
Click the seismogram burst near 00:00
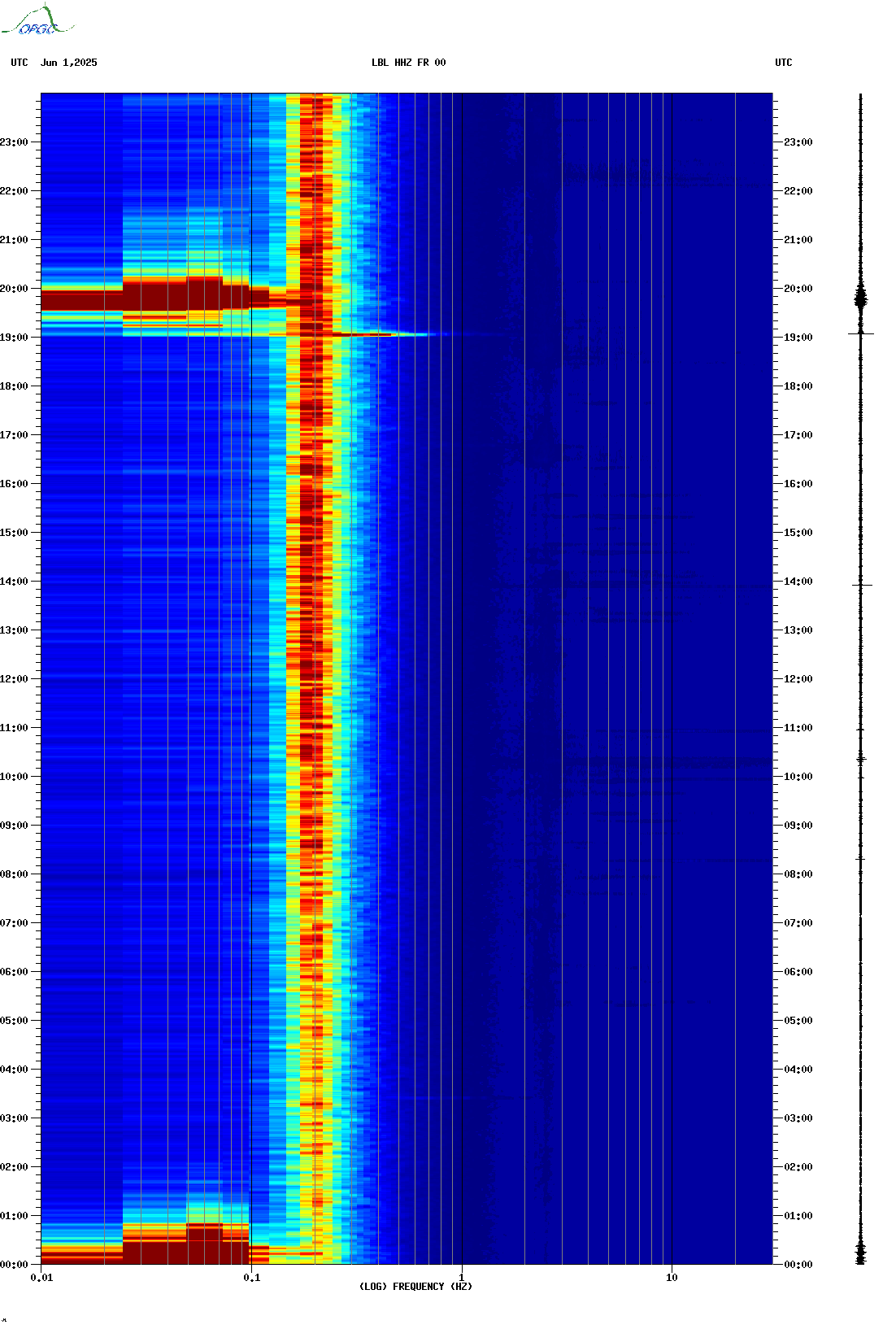861,1253
